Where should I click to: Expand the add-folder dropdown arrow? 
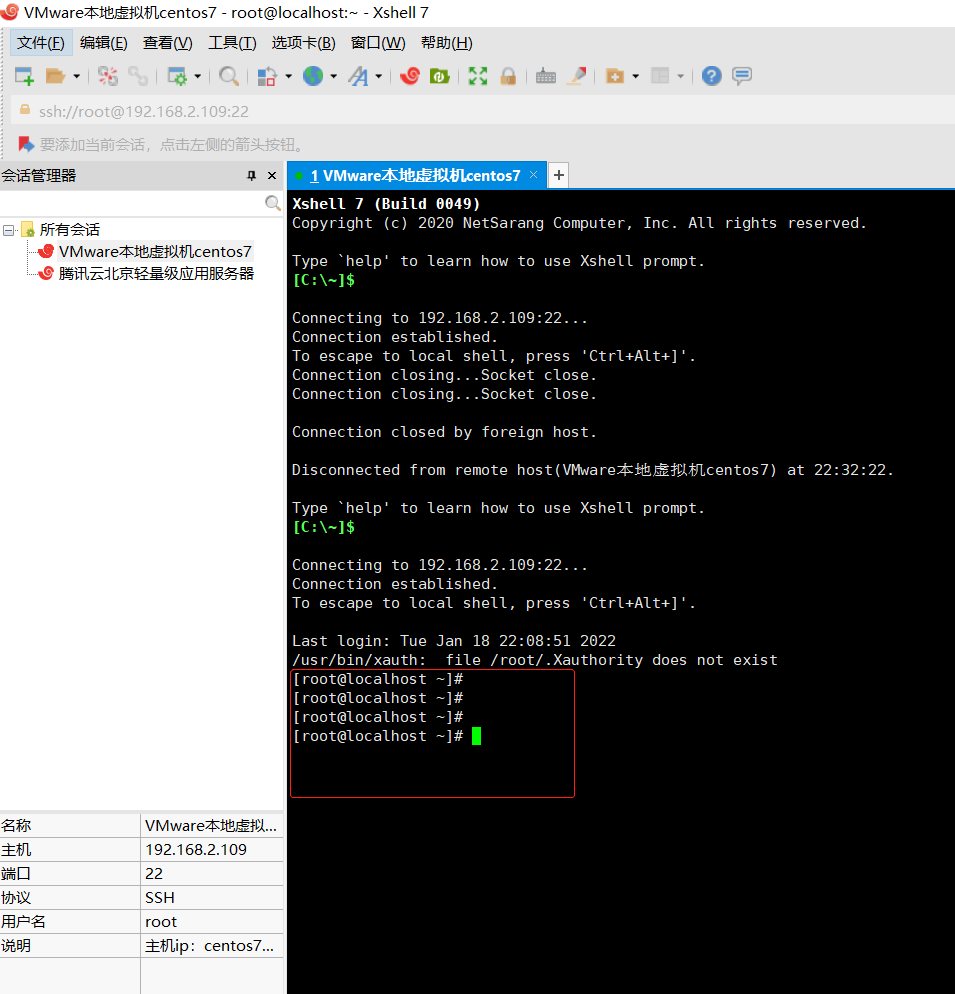[635, 77]
